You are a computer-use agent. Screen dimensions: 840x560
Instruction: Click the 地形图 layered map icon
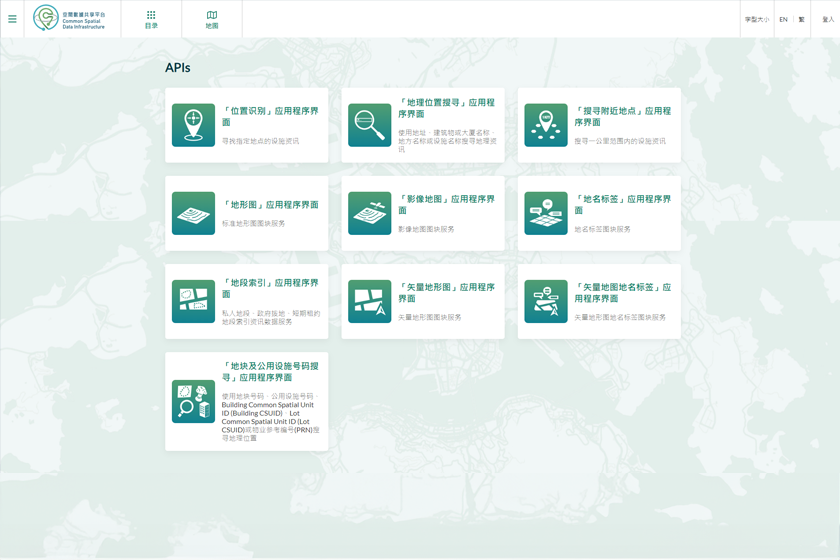(x=193, y=213)
